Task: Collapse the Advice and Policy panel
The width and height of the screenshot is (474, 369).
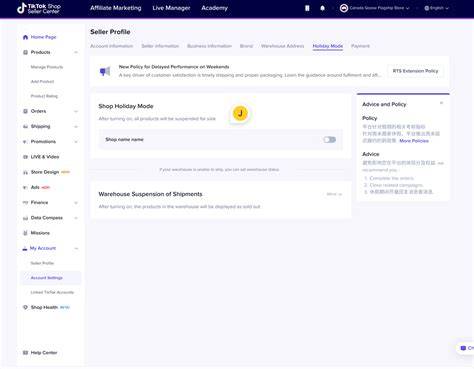Action: (x=441, y=103)
